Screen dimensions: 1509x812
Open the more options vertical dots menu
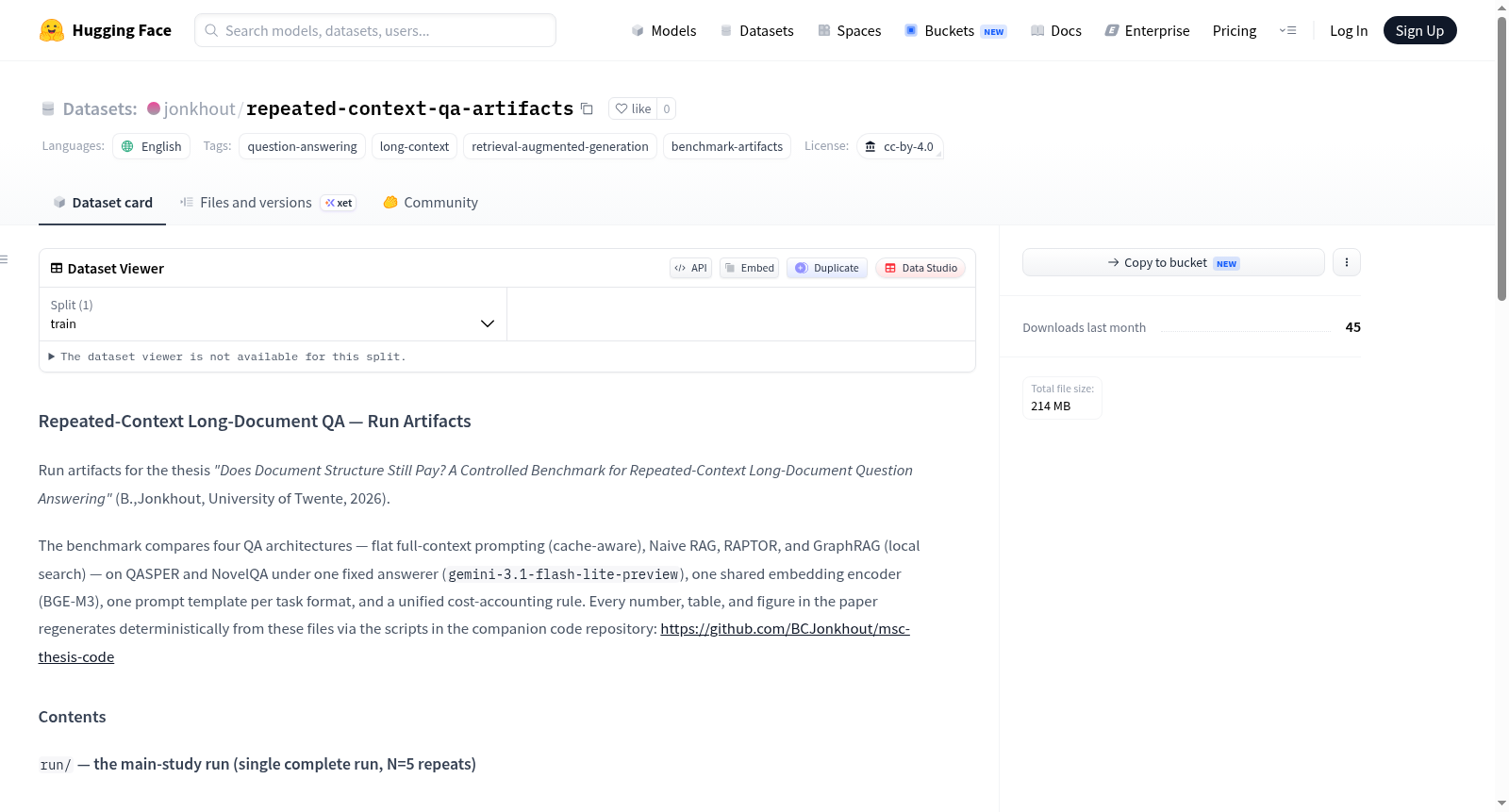coord(1347,262)
